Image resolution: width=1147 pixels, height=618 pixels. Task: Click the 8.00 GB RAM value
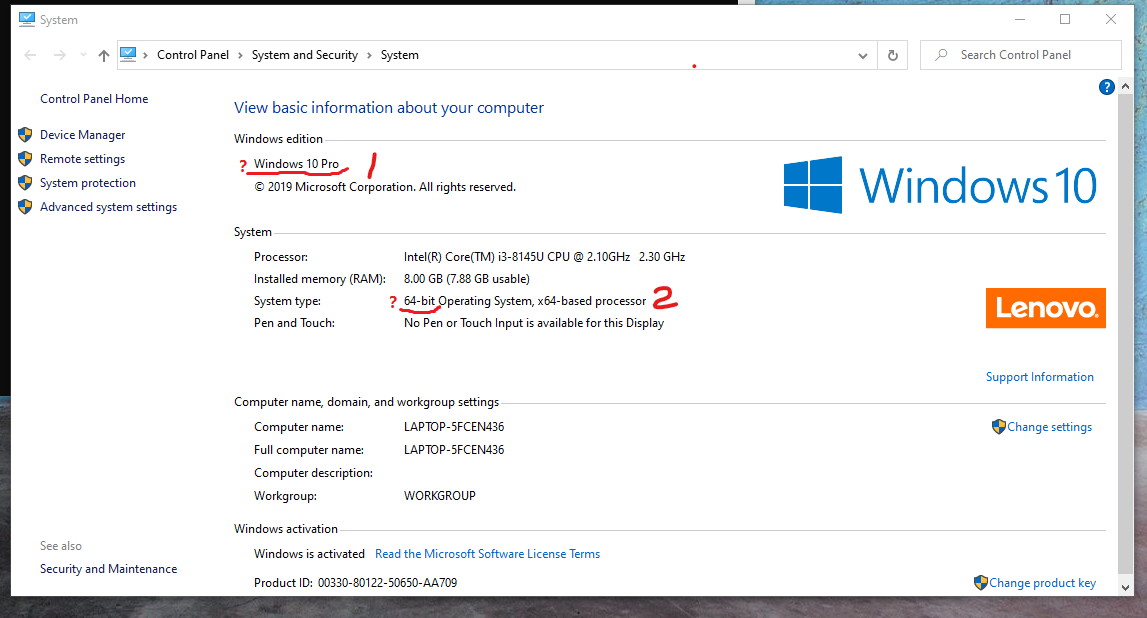pyautogui.click(x=467, y=279)
